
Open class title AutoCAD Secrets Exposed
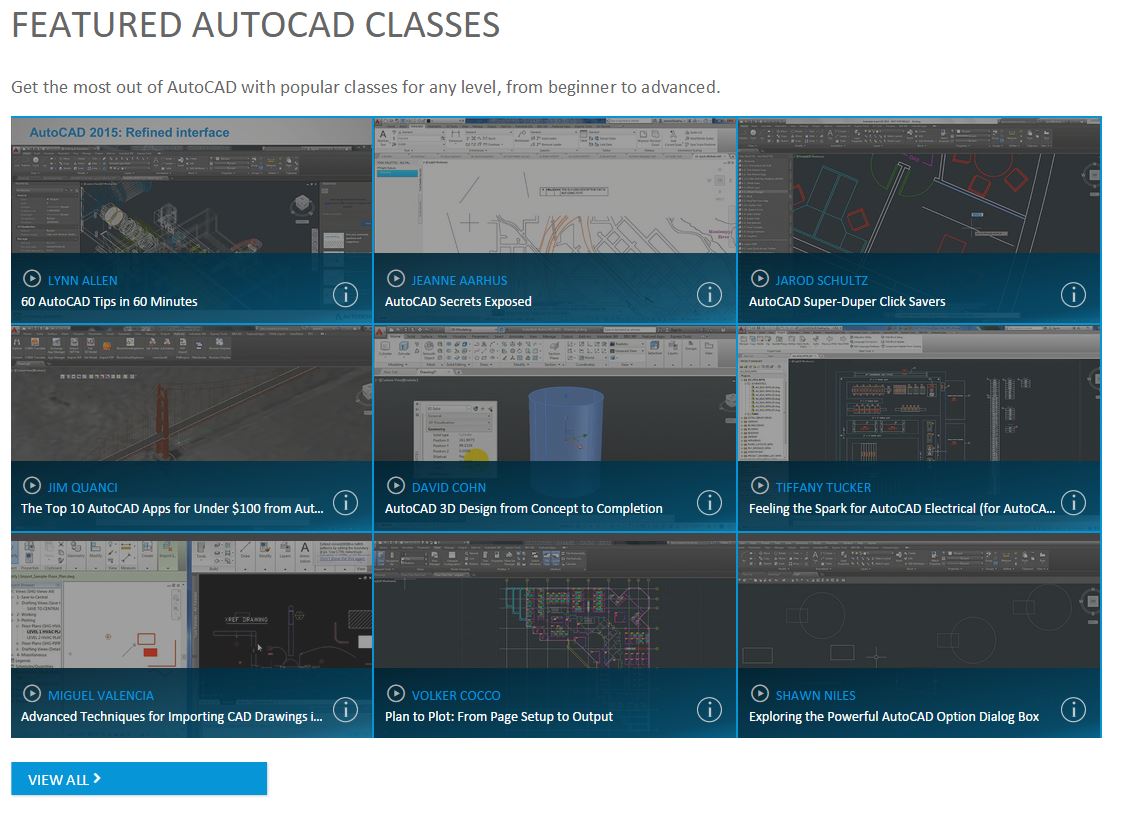point(458,302)
